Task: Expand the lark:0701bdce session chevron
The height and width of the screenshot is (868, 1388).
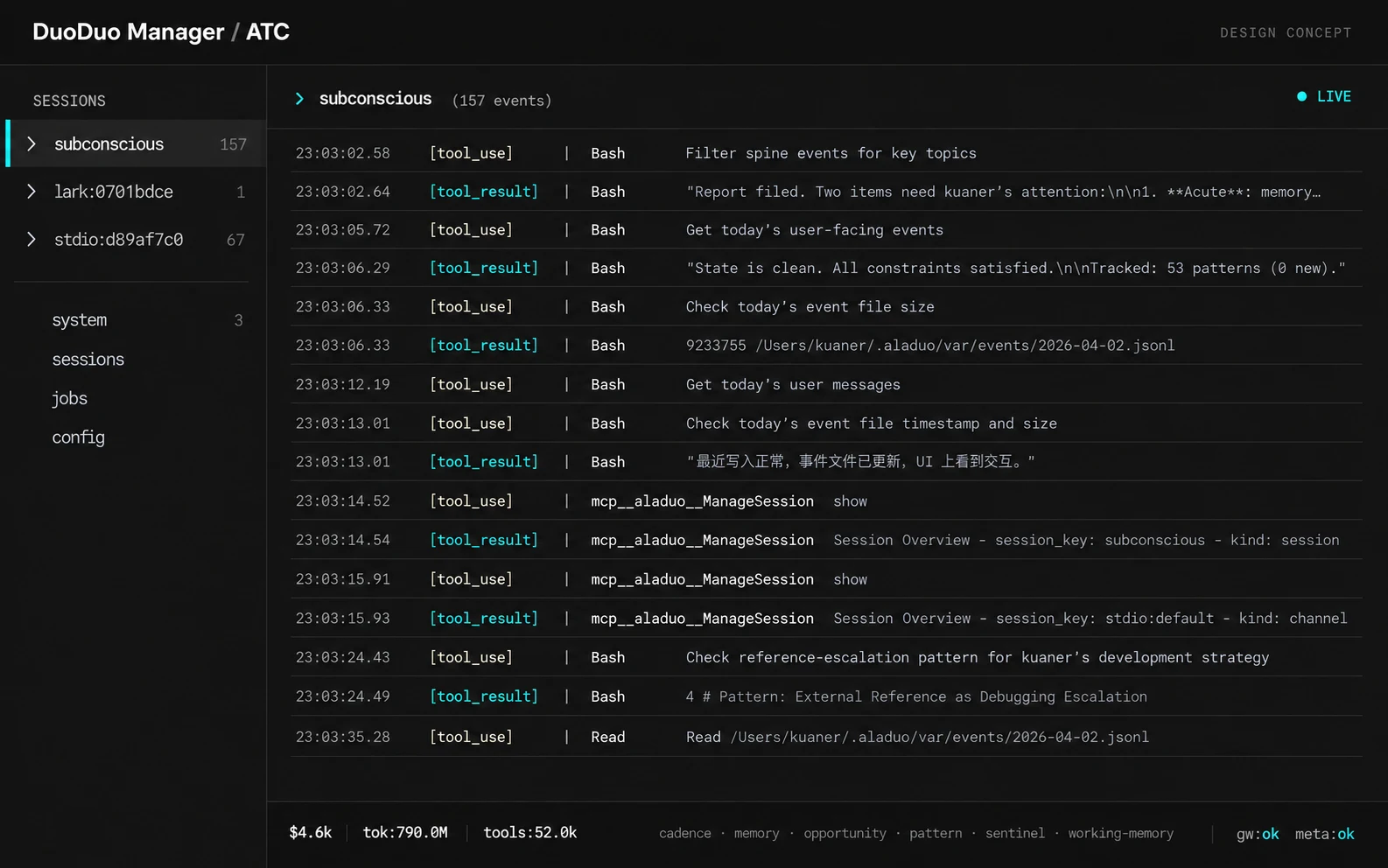Action: (x=32, y=191)
